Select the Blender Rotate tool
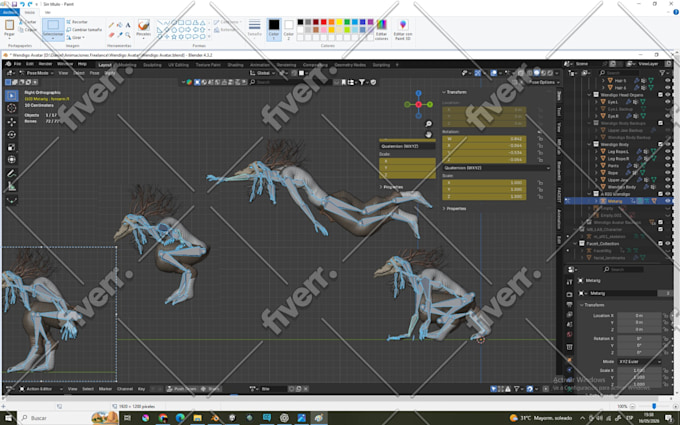The image size is (680, 425). (12, 134)
